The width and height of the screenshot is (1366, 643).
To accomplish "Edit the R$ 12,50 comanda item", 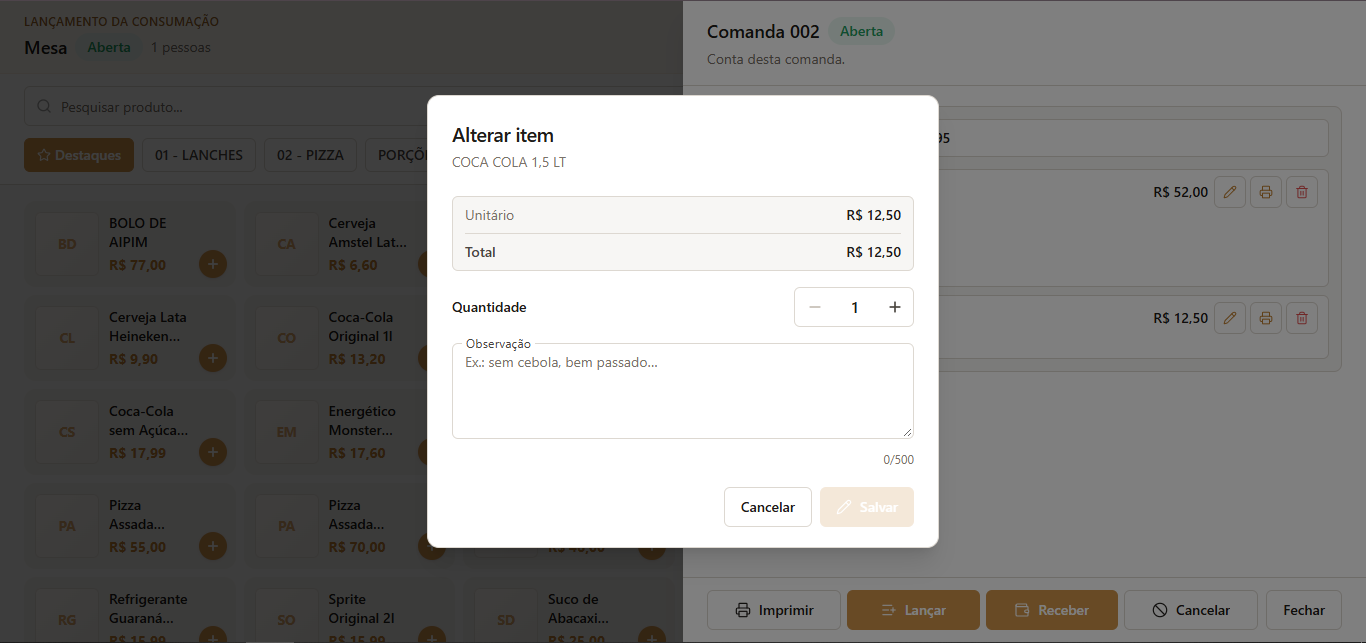I will point(1230,318).
